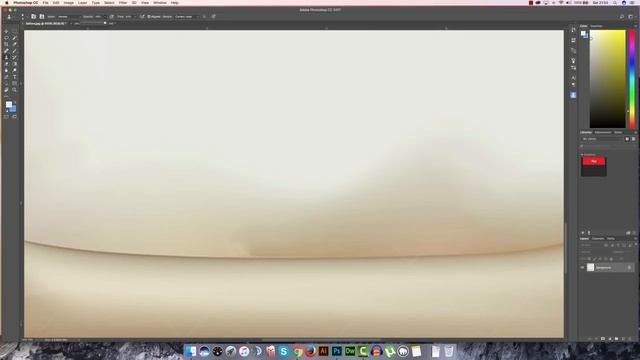Toggle the Clone Source panel from options bar

point(42,17)
